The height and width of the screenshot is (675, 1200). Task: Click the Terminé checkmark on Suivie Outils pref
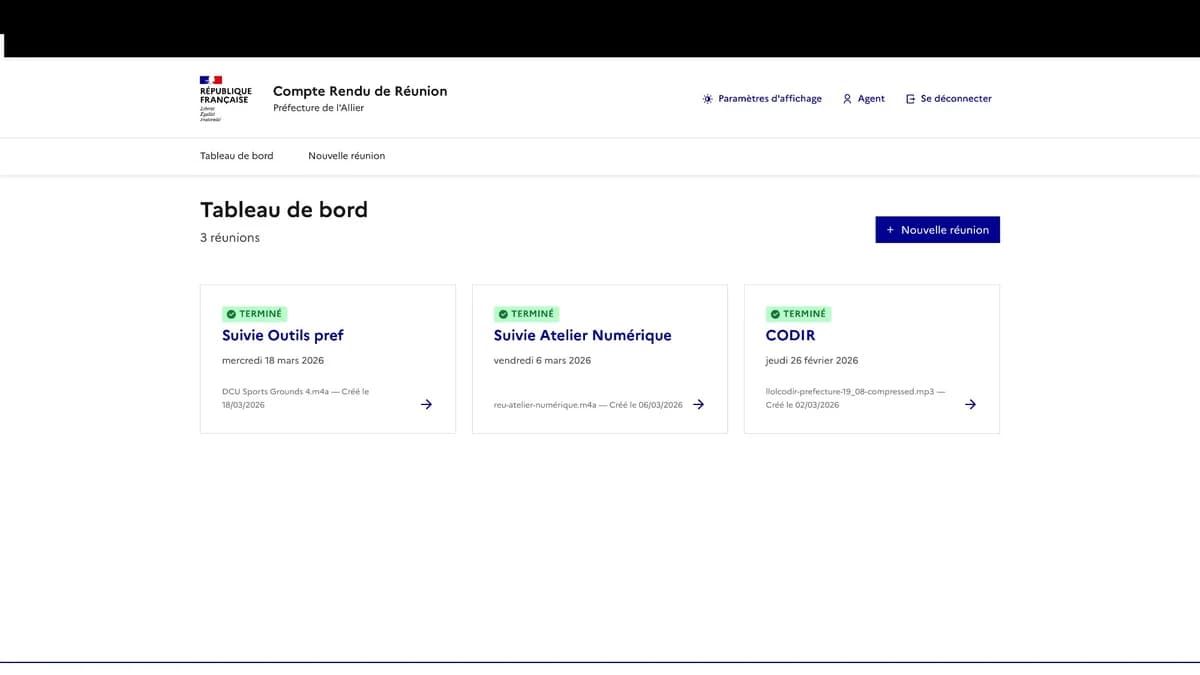point(231,314)
